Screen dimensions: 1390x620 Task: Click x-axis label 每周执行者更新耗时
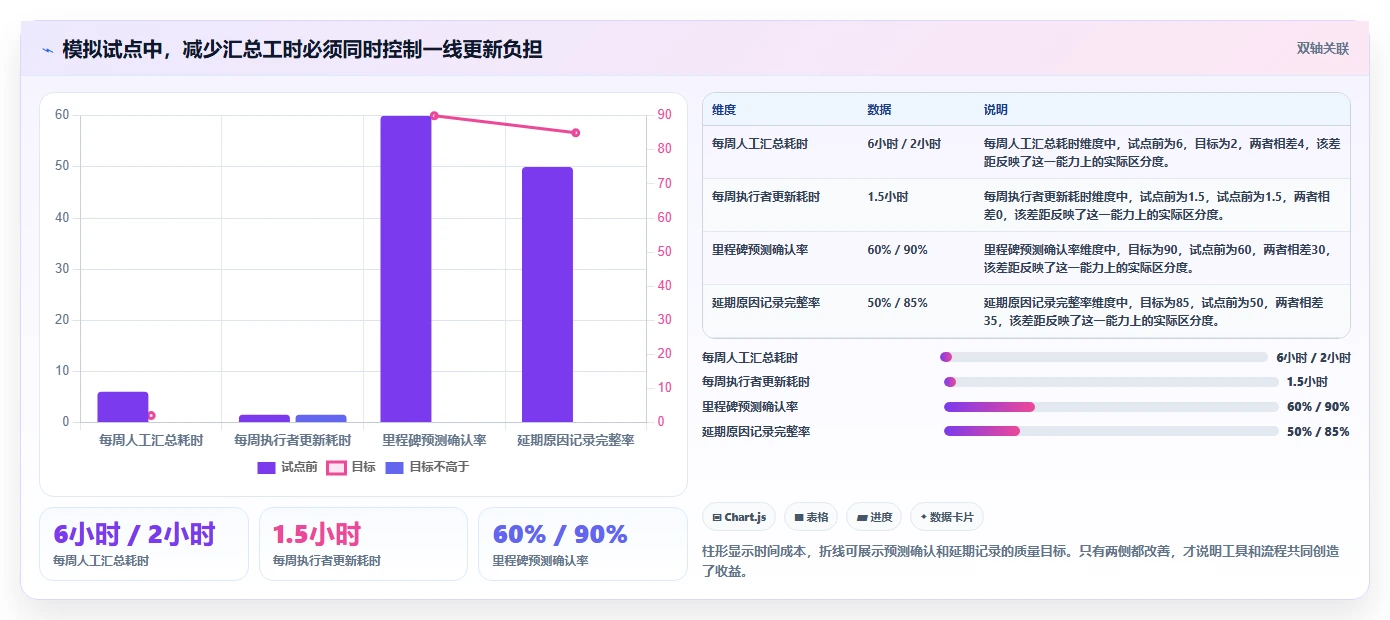tap(293, 440)
